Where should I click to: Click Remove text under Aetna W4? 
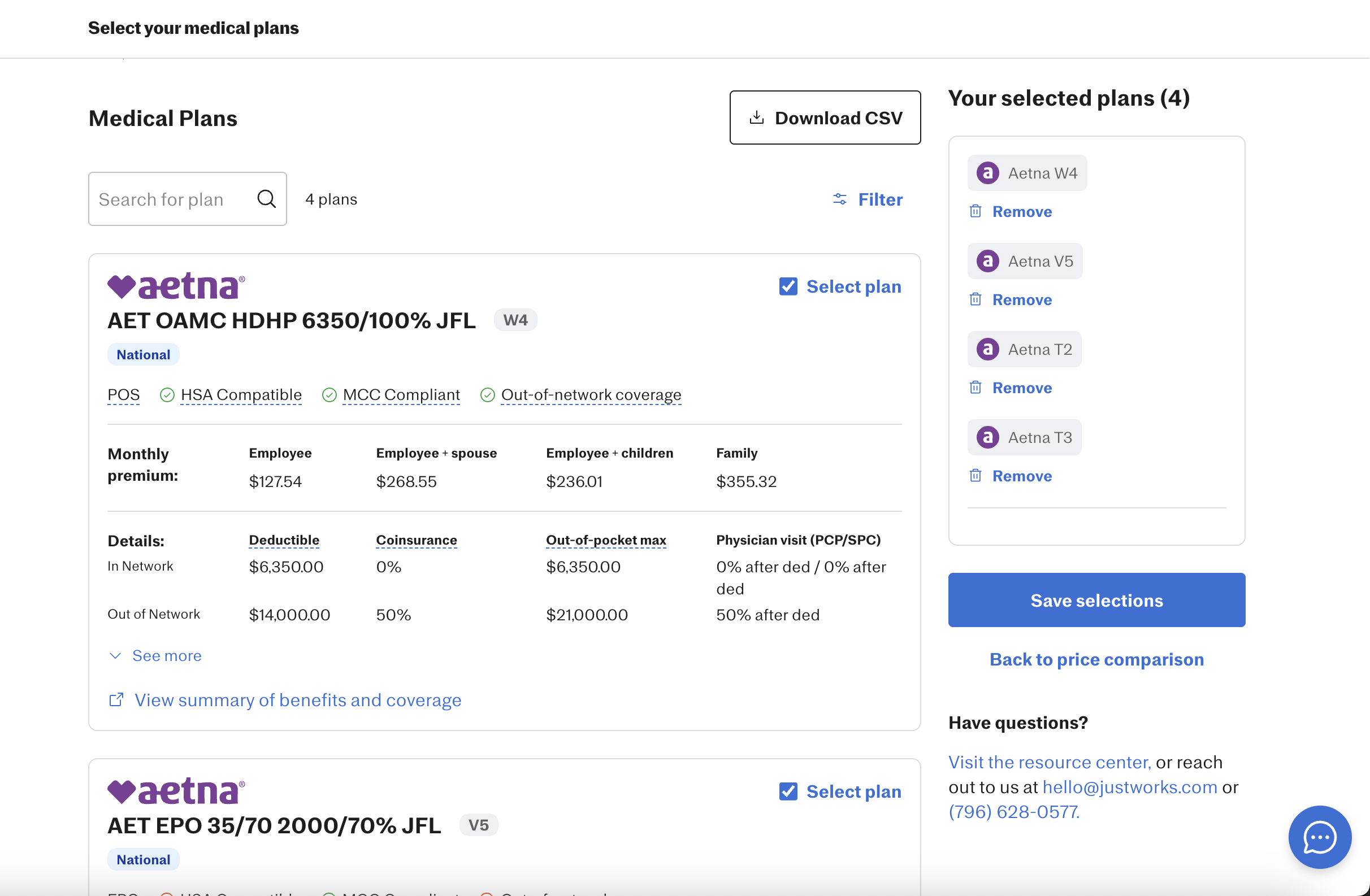1022,211
